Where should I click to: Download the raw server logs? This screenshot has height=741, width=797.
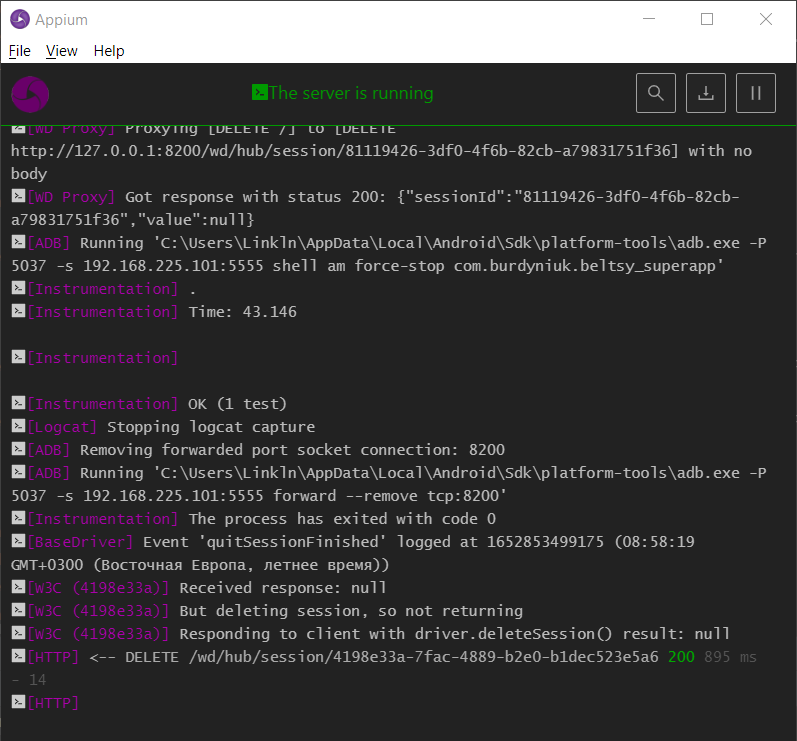[x=706, y=93]
